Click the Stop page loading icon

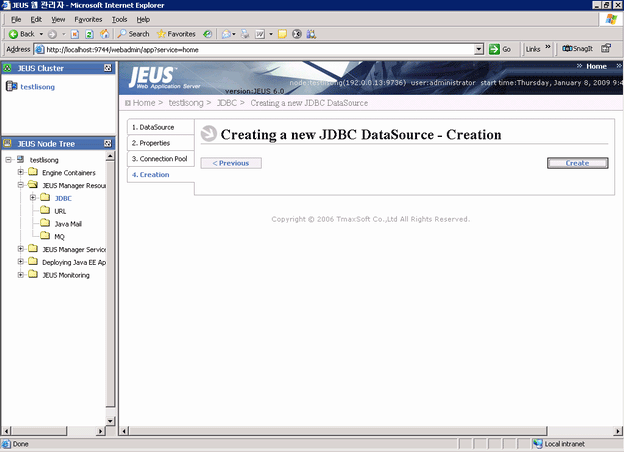coord(74,34)
